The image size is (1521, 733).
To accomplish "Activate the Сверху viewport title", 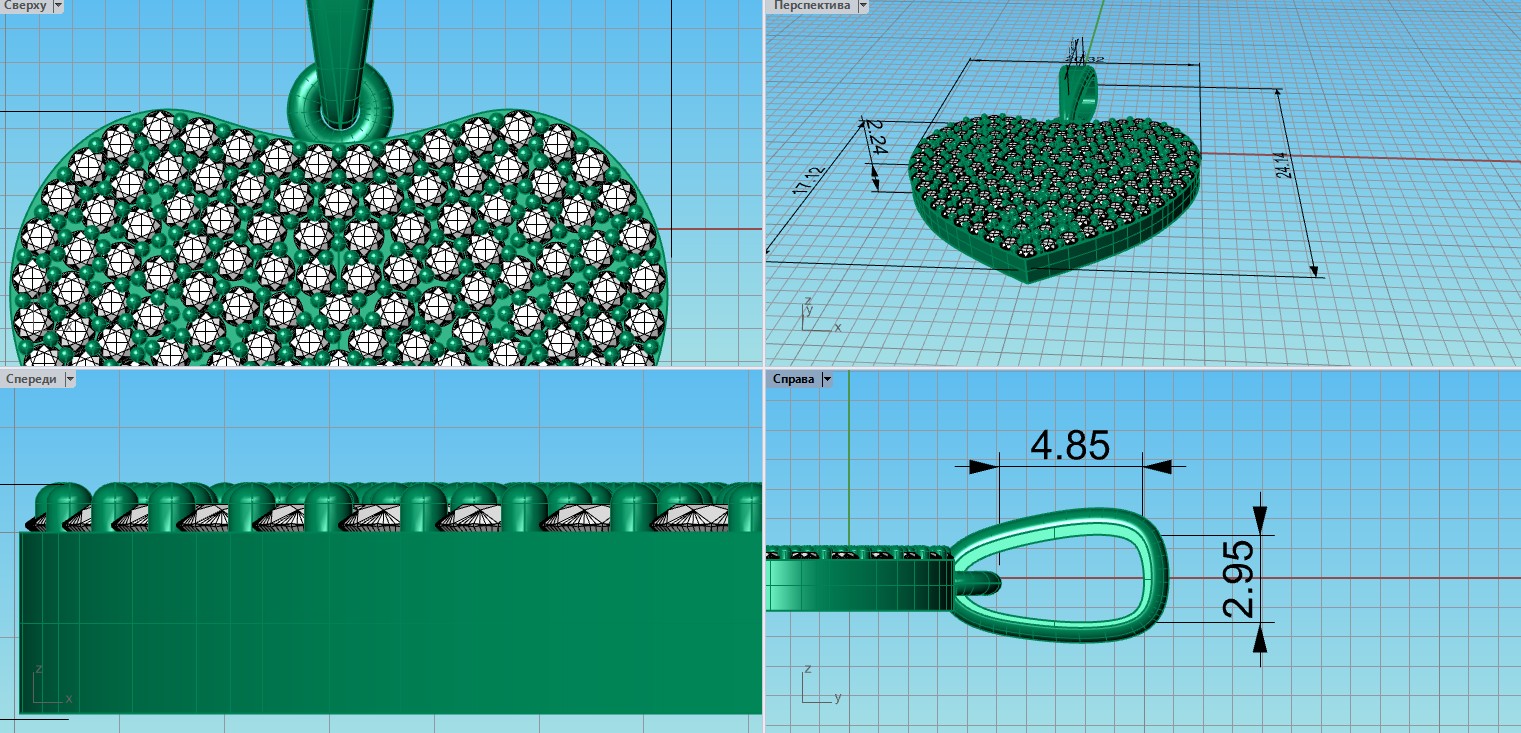I will pos(25,6).
